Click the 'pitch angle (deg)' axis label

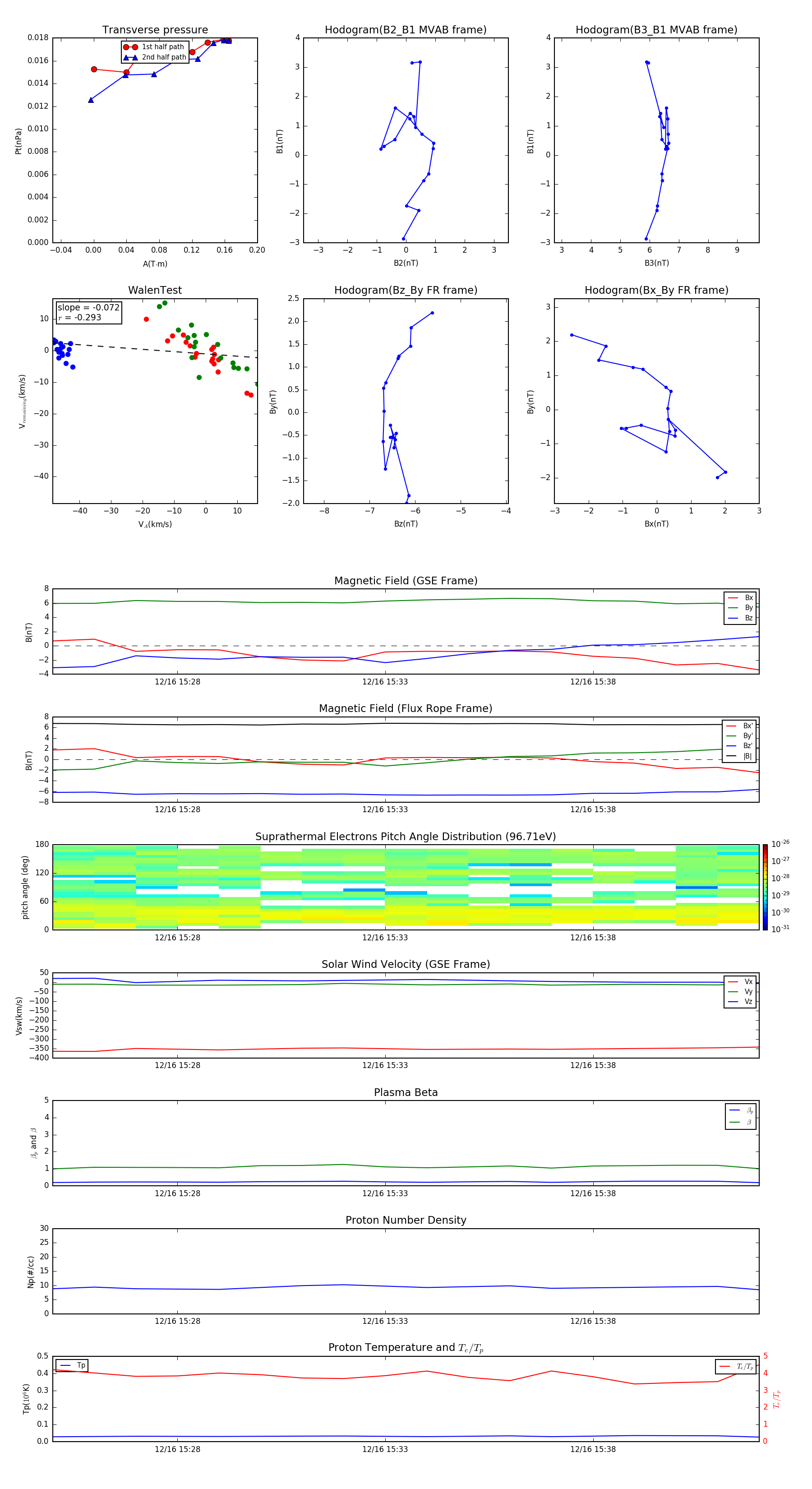[25, 887]
